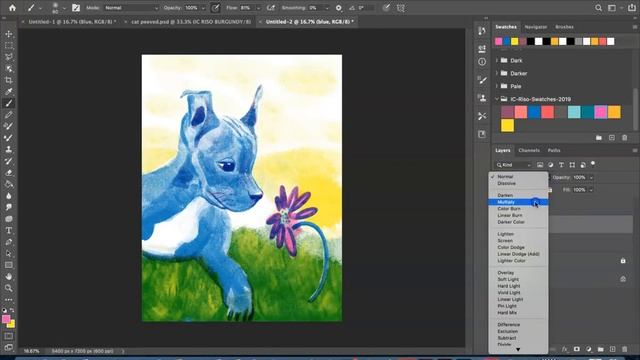The image size is (640, 360).
Task: Select the Type tool
Action: [x=9, y=230]
